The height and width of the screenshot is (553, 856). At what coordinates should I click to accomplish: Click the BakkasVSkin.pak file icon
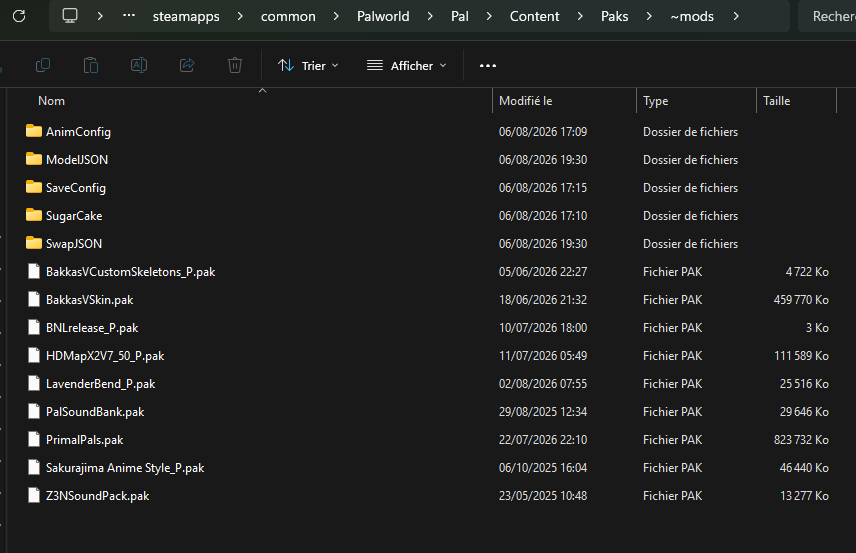pos(34,299)
